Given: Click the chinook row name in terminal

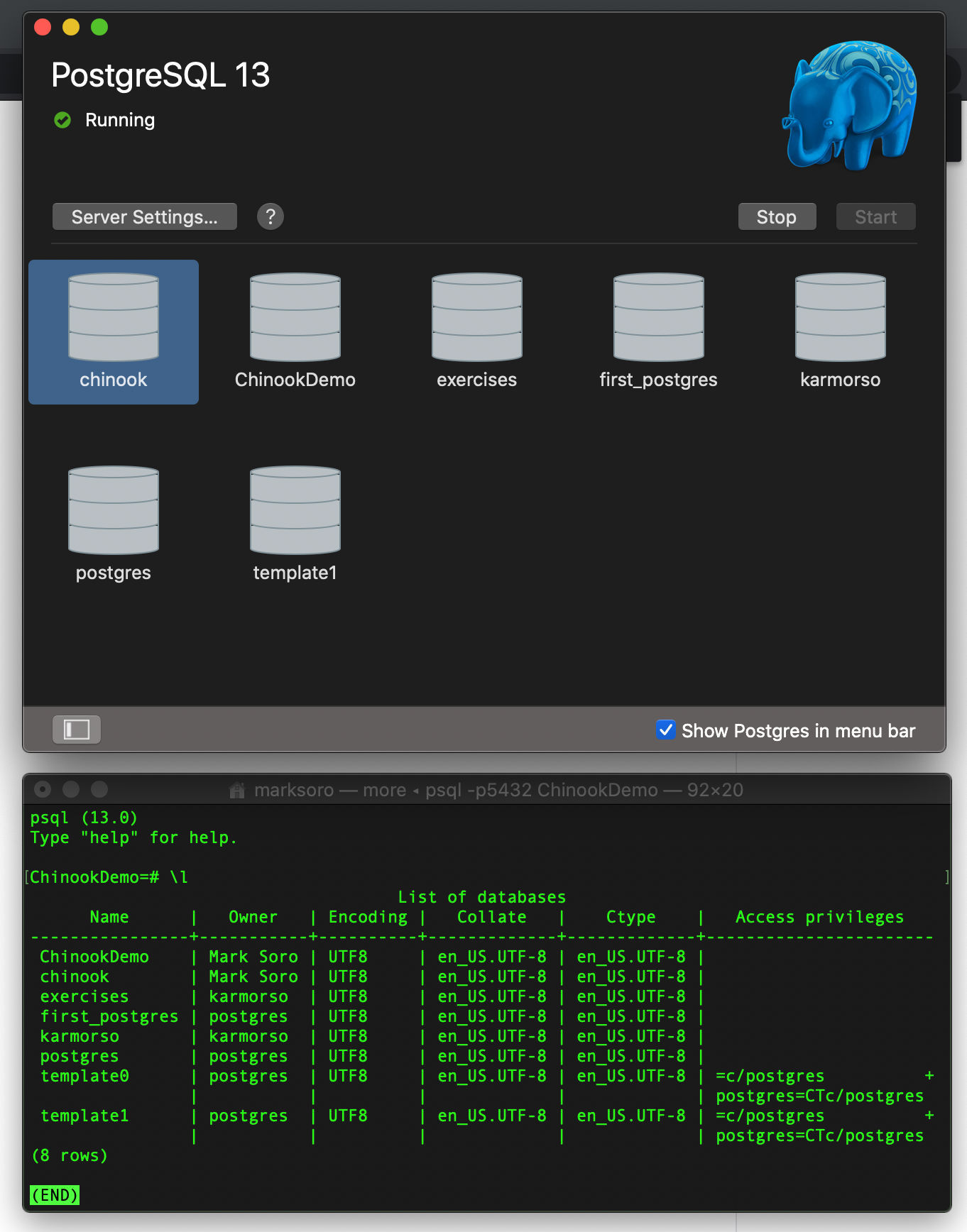Looking at the screenshot, I should [x=75, y=977].
